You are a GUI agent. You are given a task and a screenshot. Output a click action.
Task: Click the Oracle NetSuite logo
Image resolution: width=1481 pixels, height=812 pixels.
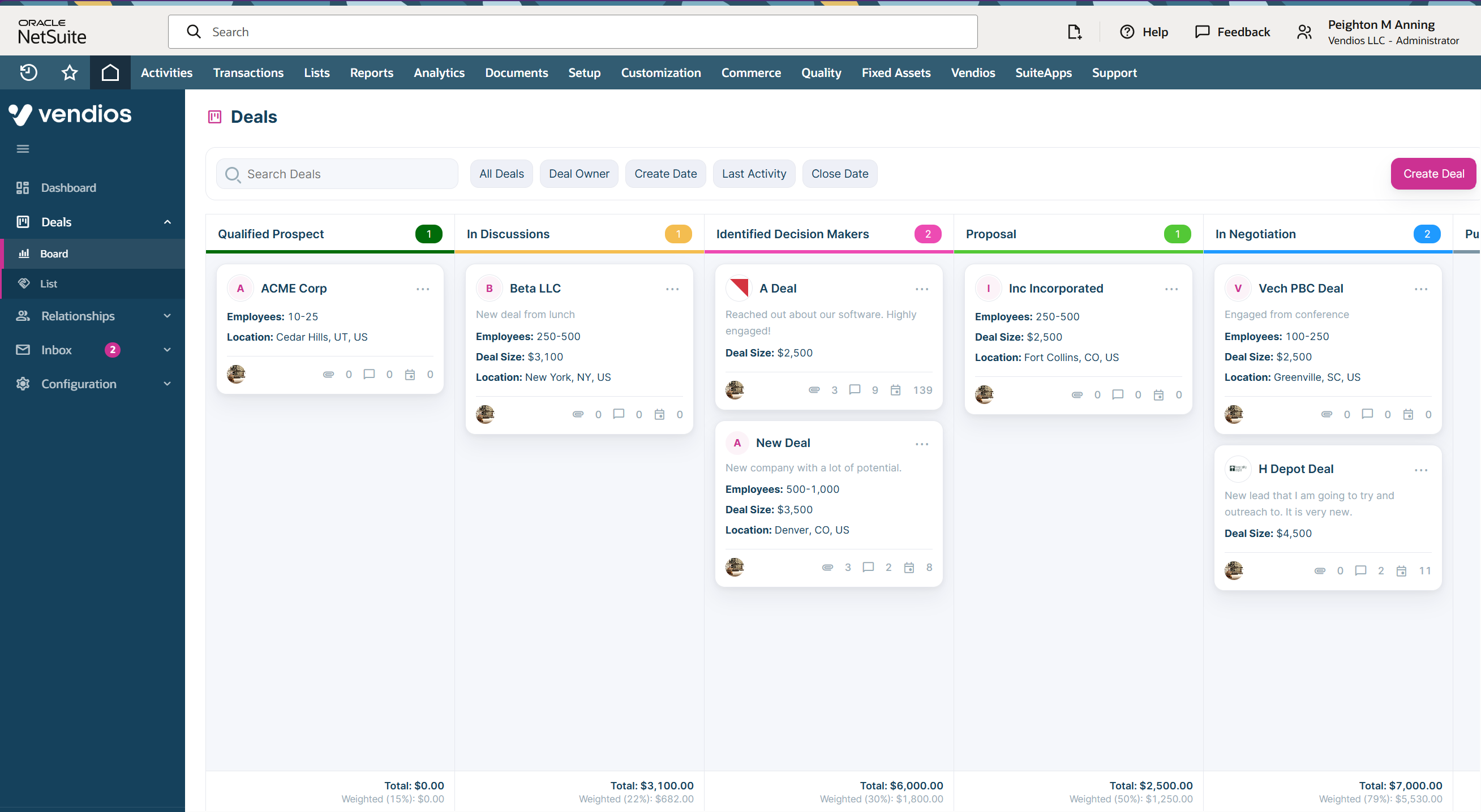coord(51,32)
